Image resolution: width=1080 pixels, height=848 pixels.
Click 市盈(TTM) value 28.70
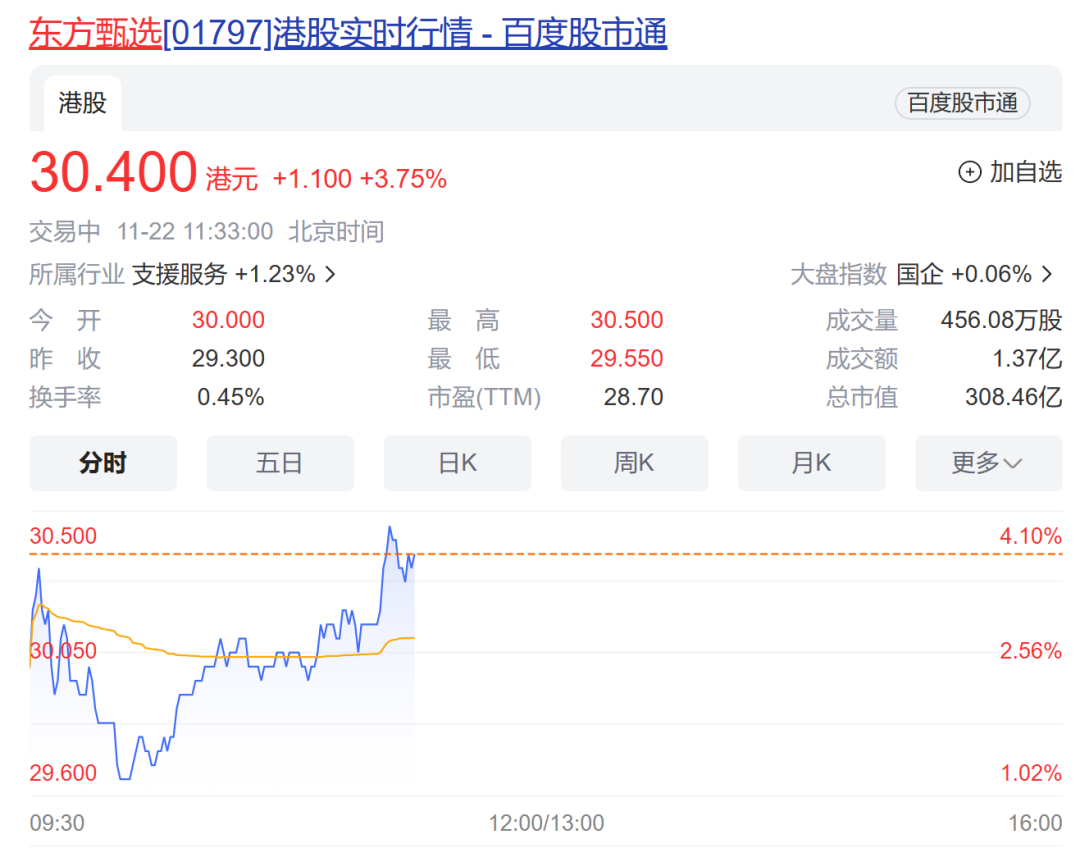coord(634,397)
